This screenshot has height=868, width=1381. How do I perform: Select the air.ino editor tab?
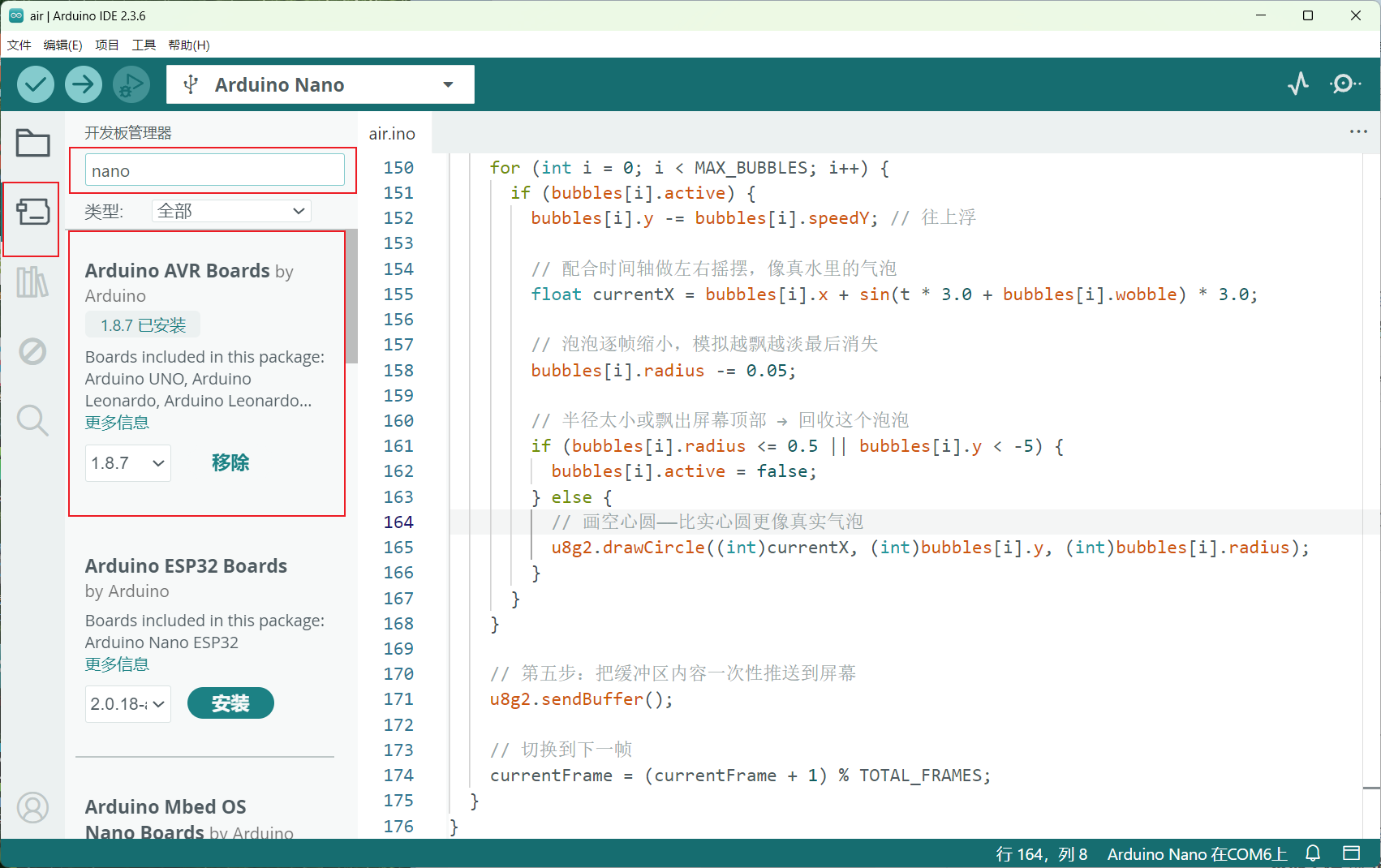392,134
